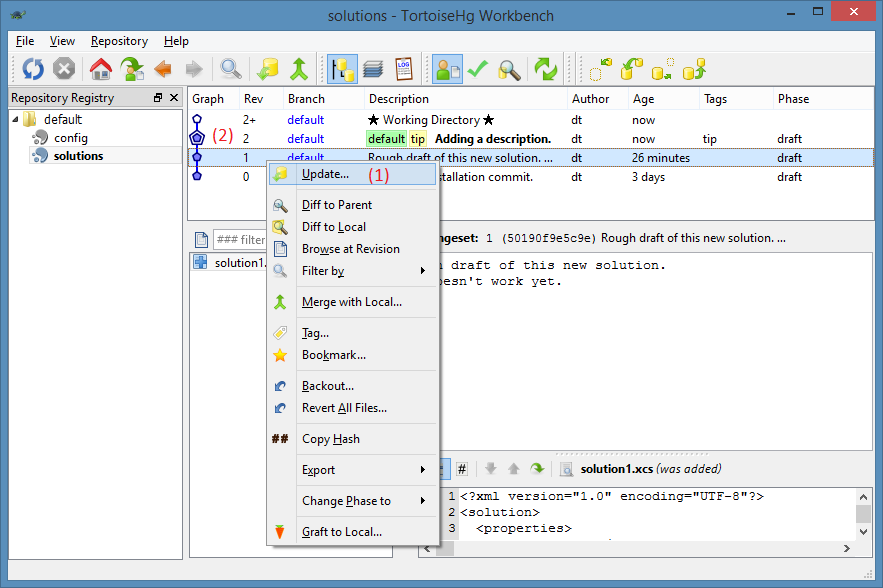Collapse the default group in registry tree
This screenshot has height=588, width=883.
15,119
